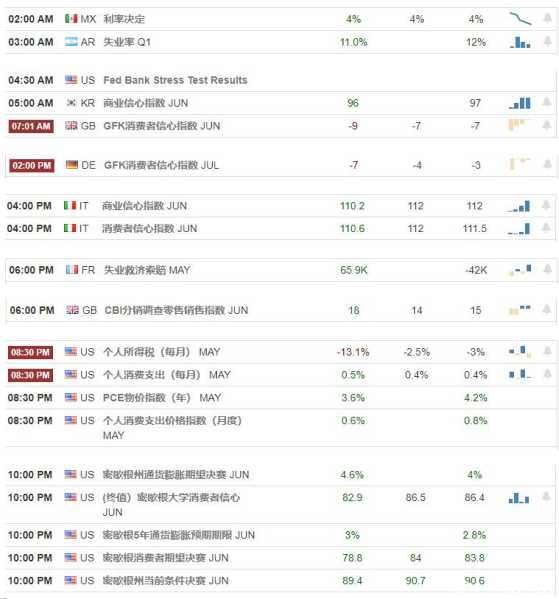
Task: Open 密歇根消费者期望决赛 JUN event
Action: pyautogui.click(x=165, y=558)
